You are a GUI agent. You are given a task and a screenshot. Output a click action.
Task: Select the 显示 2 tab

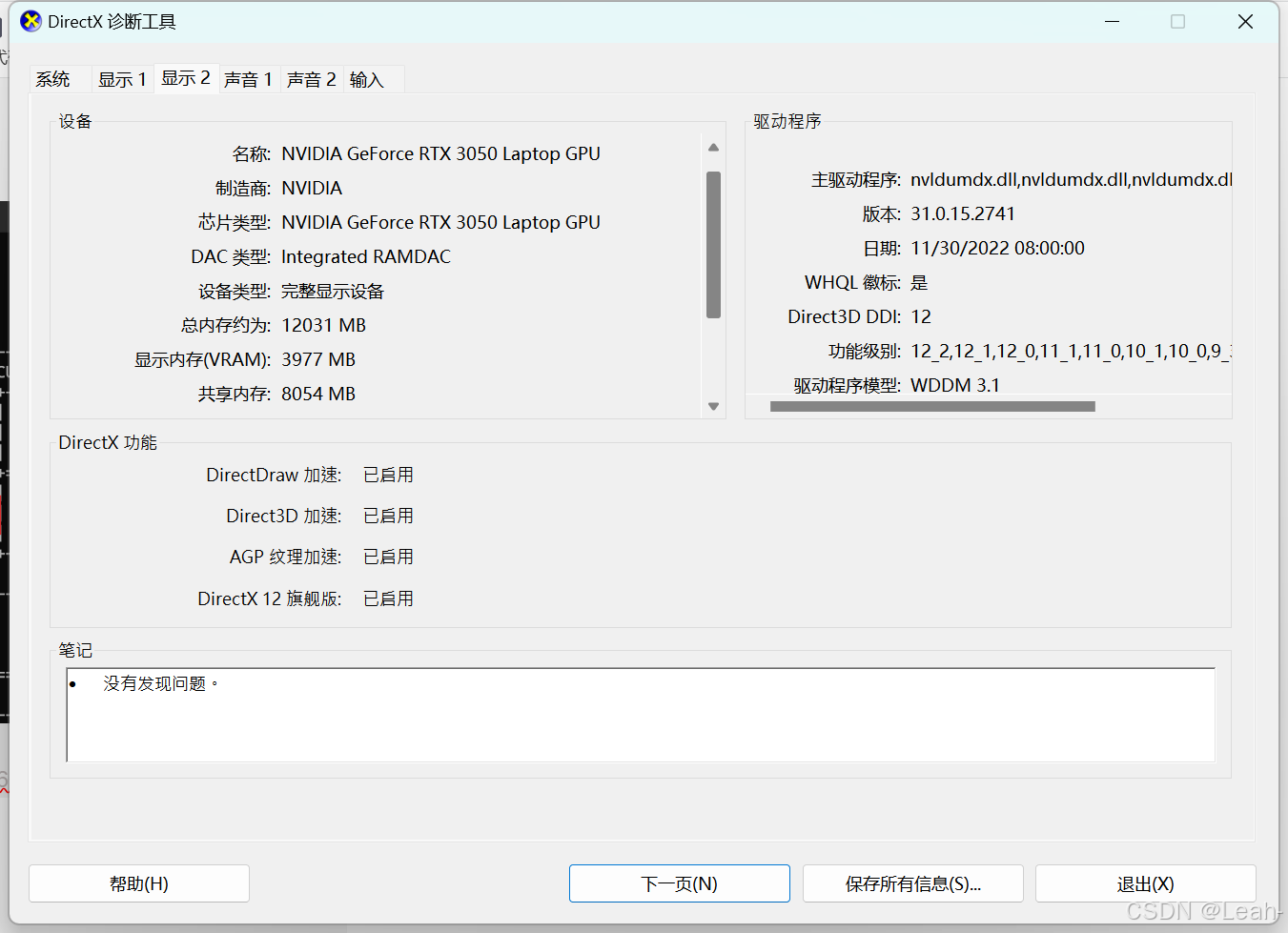[x=186, y=77]
